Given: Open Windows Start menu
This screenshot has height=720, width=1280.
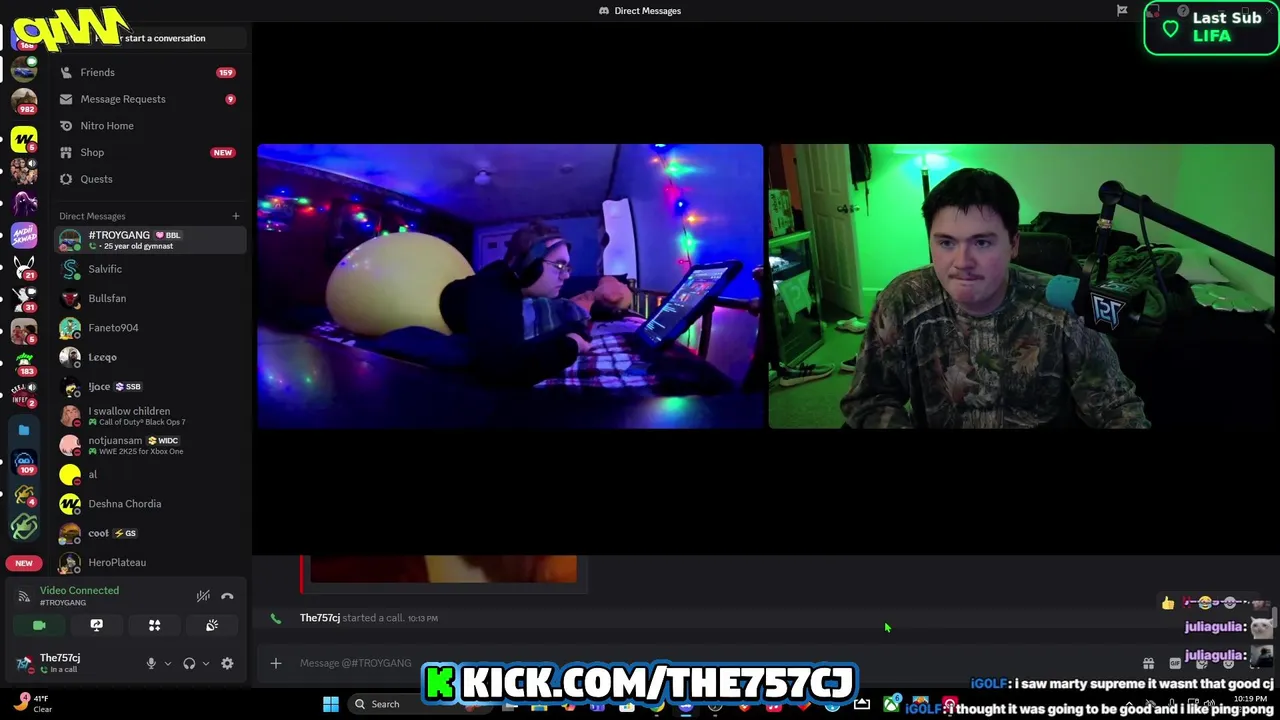Looking at the screenshot, I should point(331,704).
